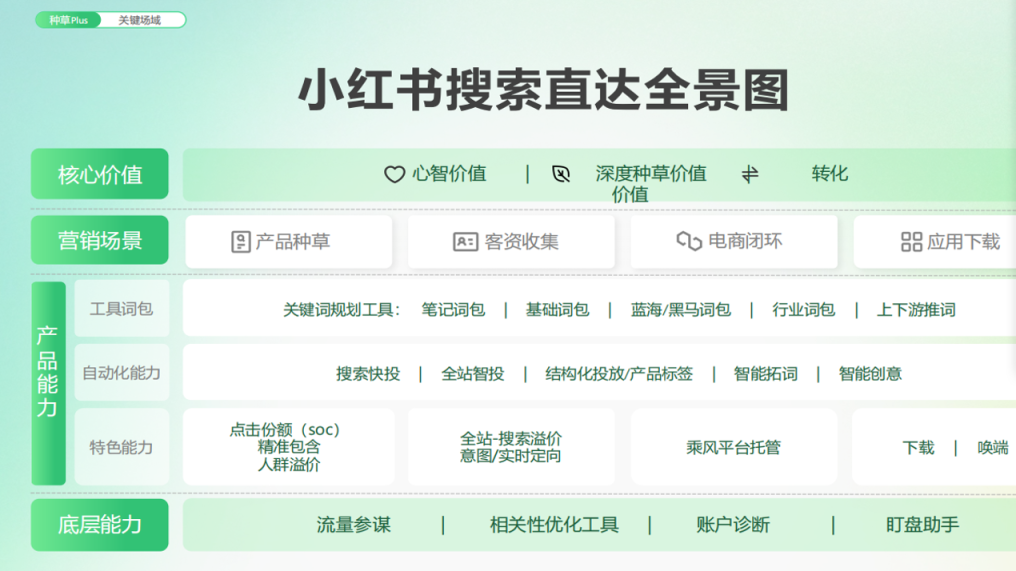Click 笔记词包 in keyword tools row

453,310
